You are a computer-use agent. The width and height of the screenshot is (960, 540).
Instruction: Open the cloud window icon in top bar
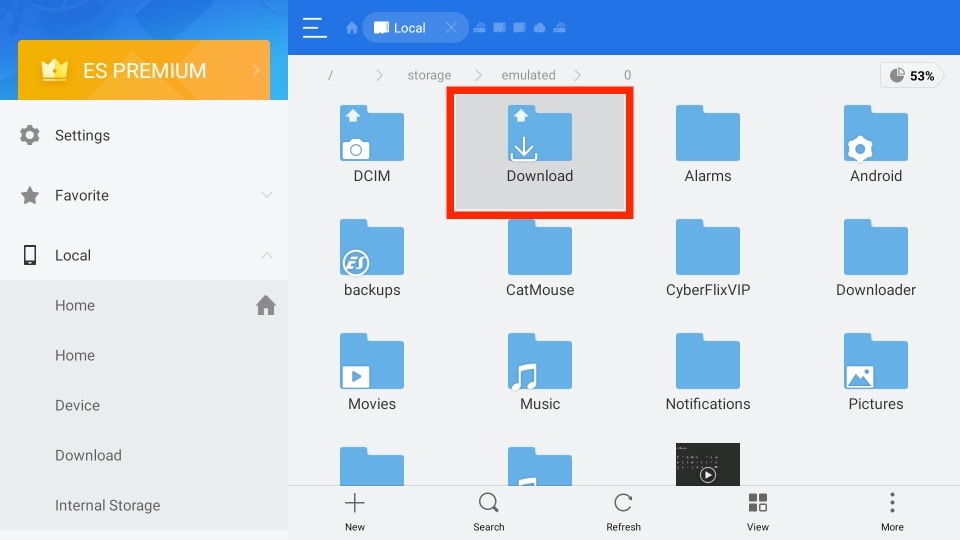pyautogui.click(x=539, y=28)
